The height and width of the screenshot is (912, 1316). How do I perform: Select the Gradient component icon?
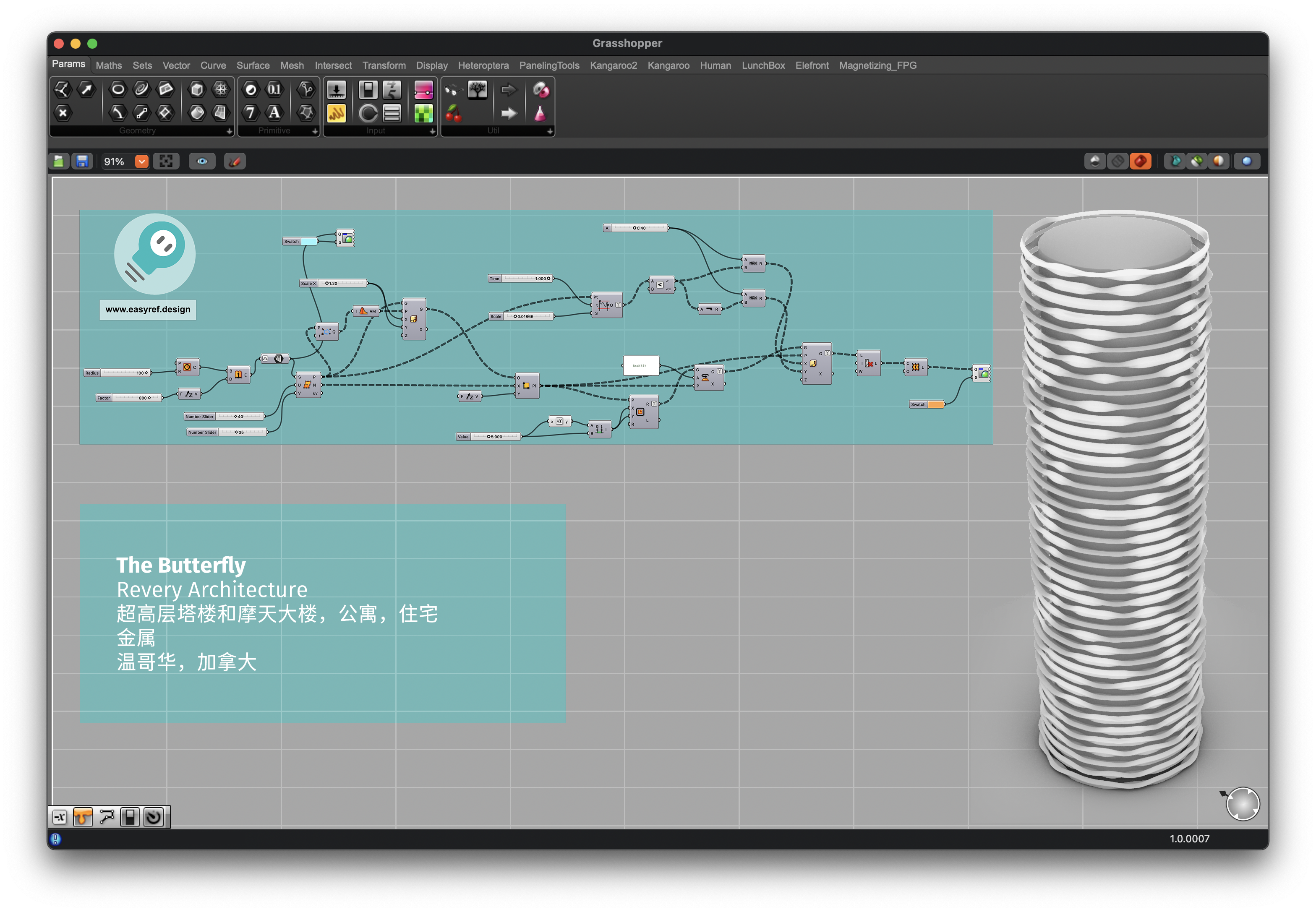tap(423, 90)
